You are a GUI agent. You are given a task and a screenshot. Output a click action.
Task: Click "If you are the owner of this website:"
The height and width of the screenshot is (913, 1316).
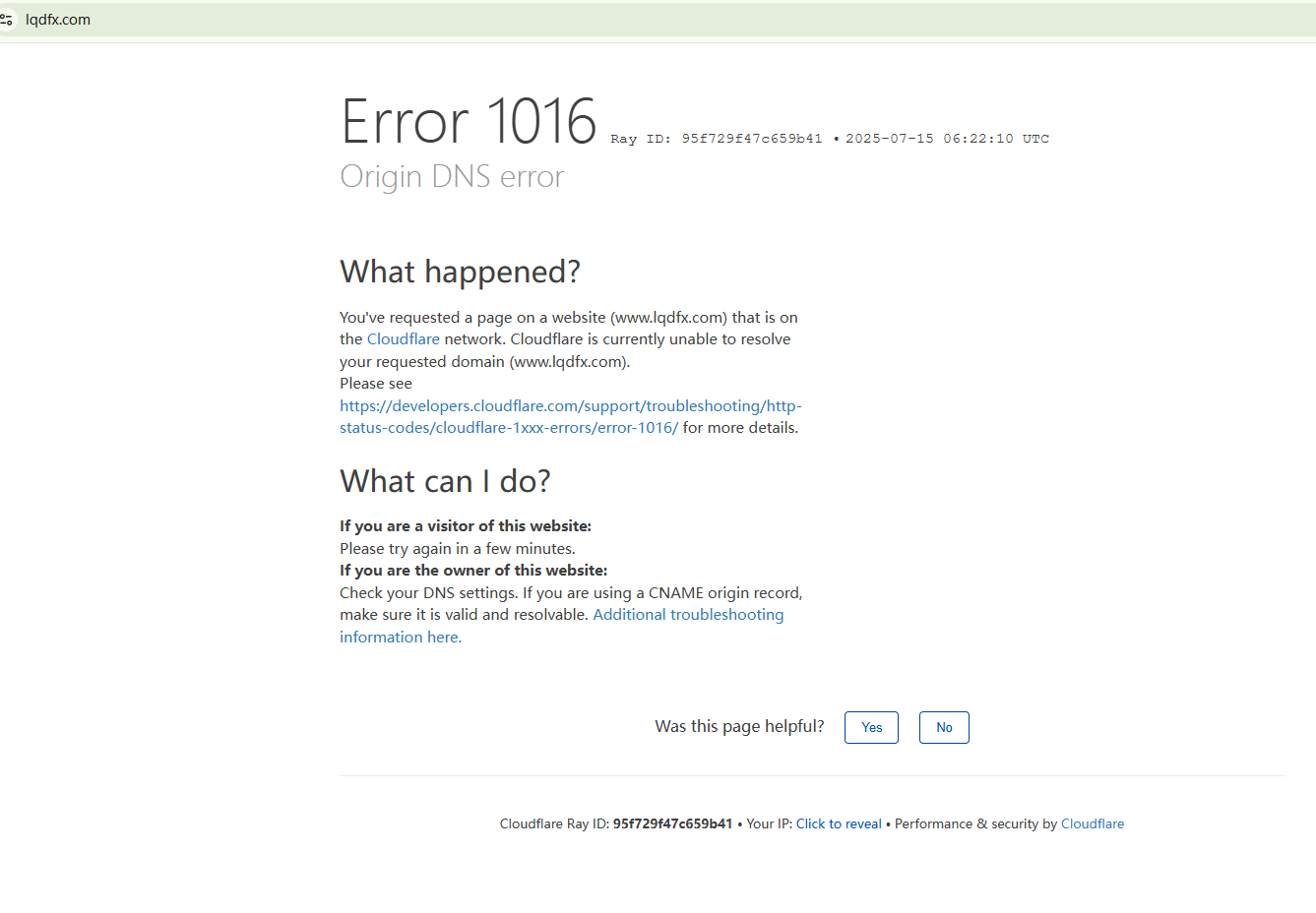pos(473,571)
